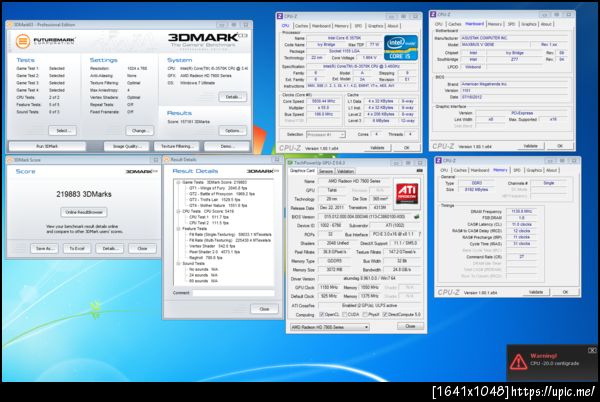Switch to the Validation tab in GPU-Z

tap(345, 171)
